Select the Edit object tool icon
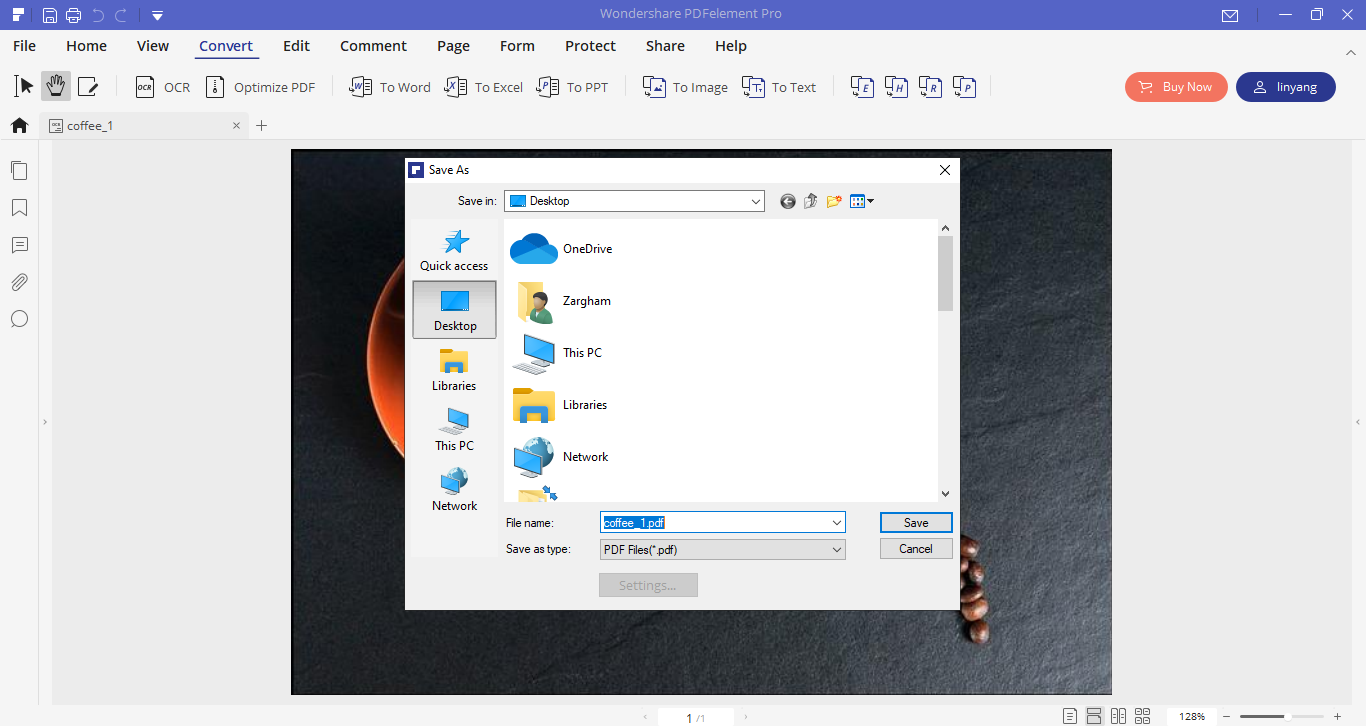This screenshot has width=1366, height=726. (x=88, y=87)
